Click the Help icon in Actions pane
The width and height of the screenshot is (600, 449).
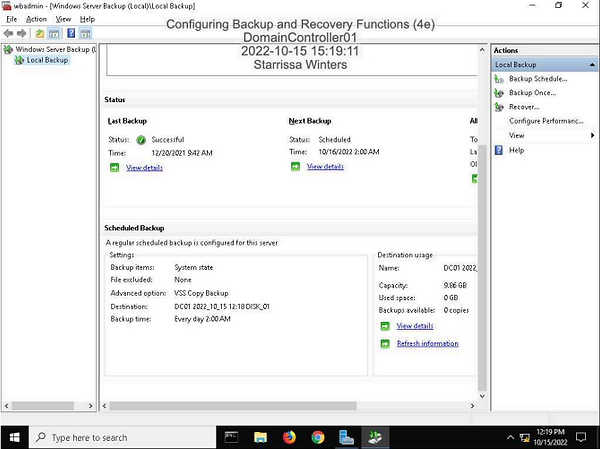point(499,150)
